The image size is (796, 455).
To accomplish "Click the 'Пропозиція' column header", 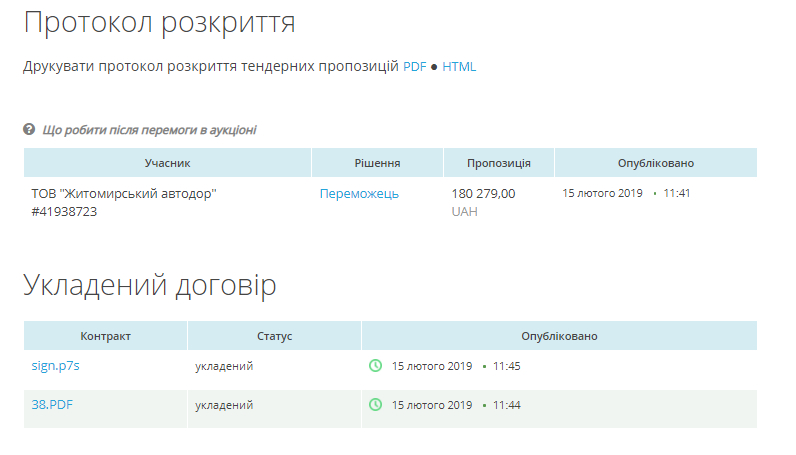I will [498, 163].
